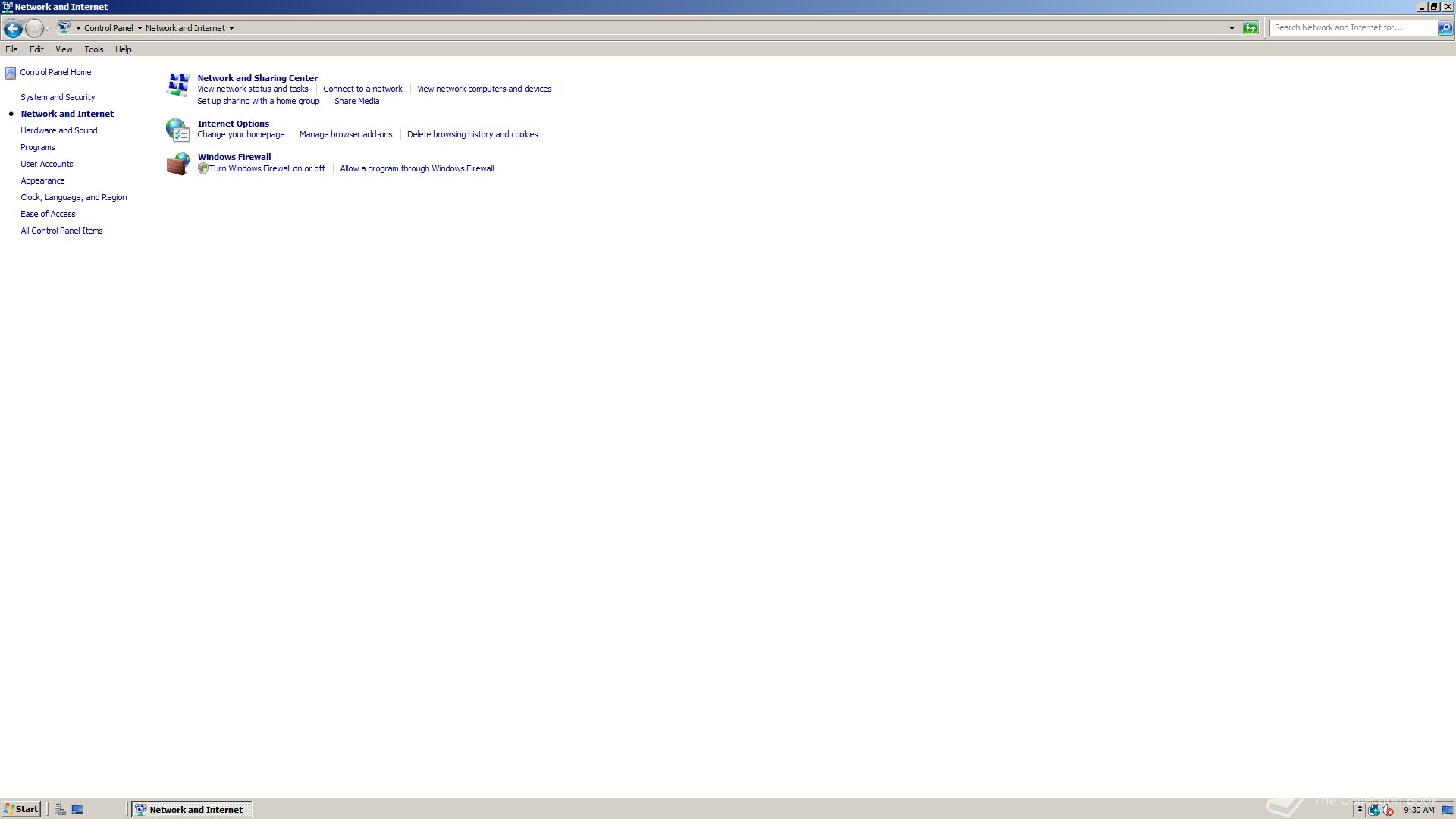1456x819 pixels.
Task: Click View network computers and devices
Action: tap(485, 89)
